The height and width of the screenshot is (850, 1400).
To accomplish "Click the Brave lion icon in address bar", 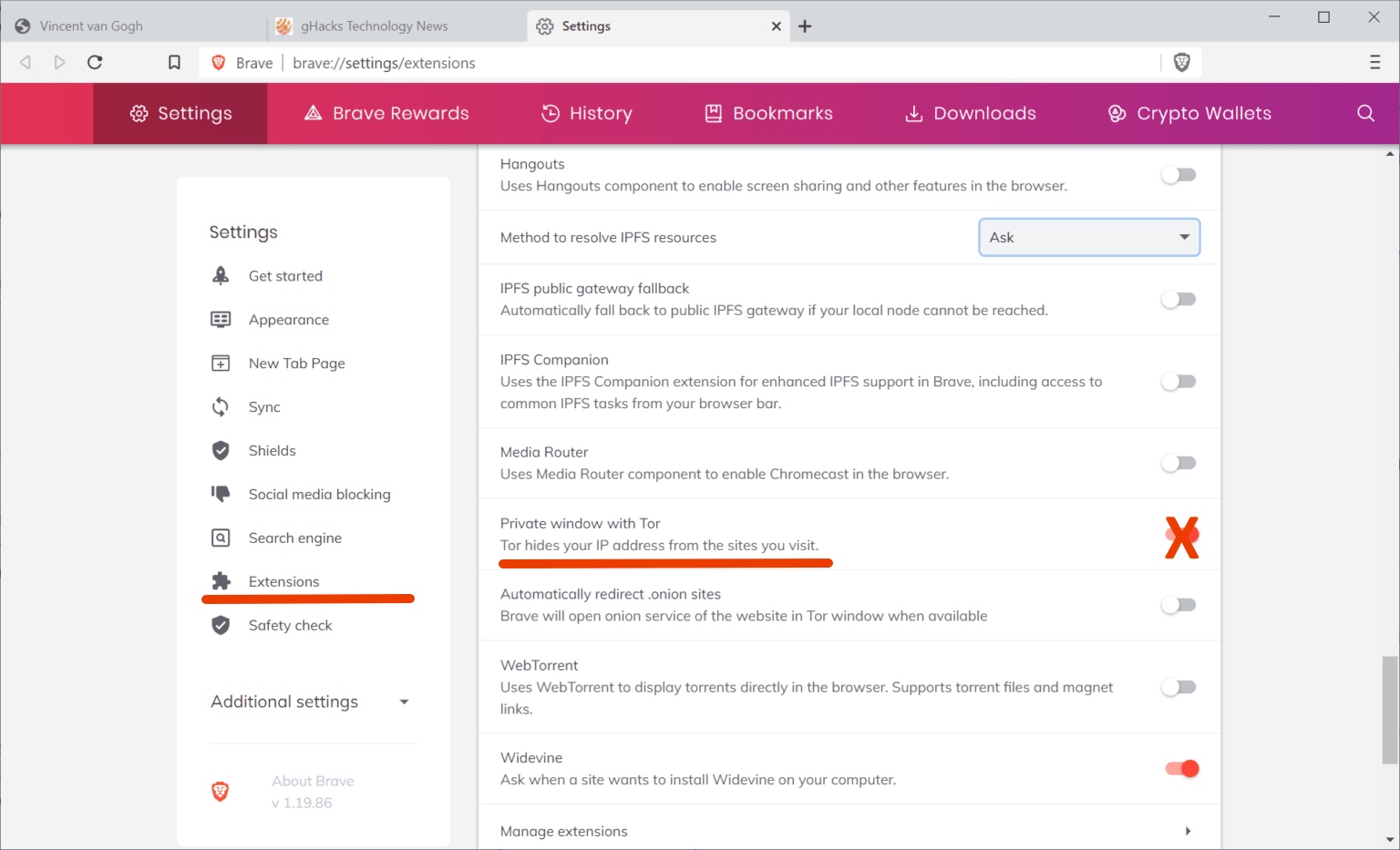I will pos(219,62).
